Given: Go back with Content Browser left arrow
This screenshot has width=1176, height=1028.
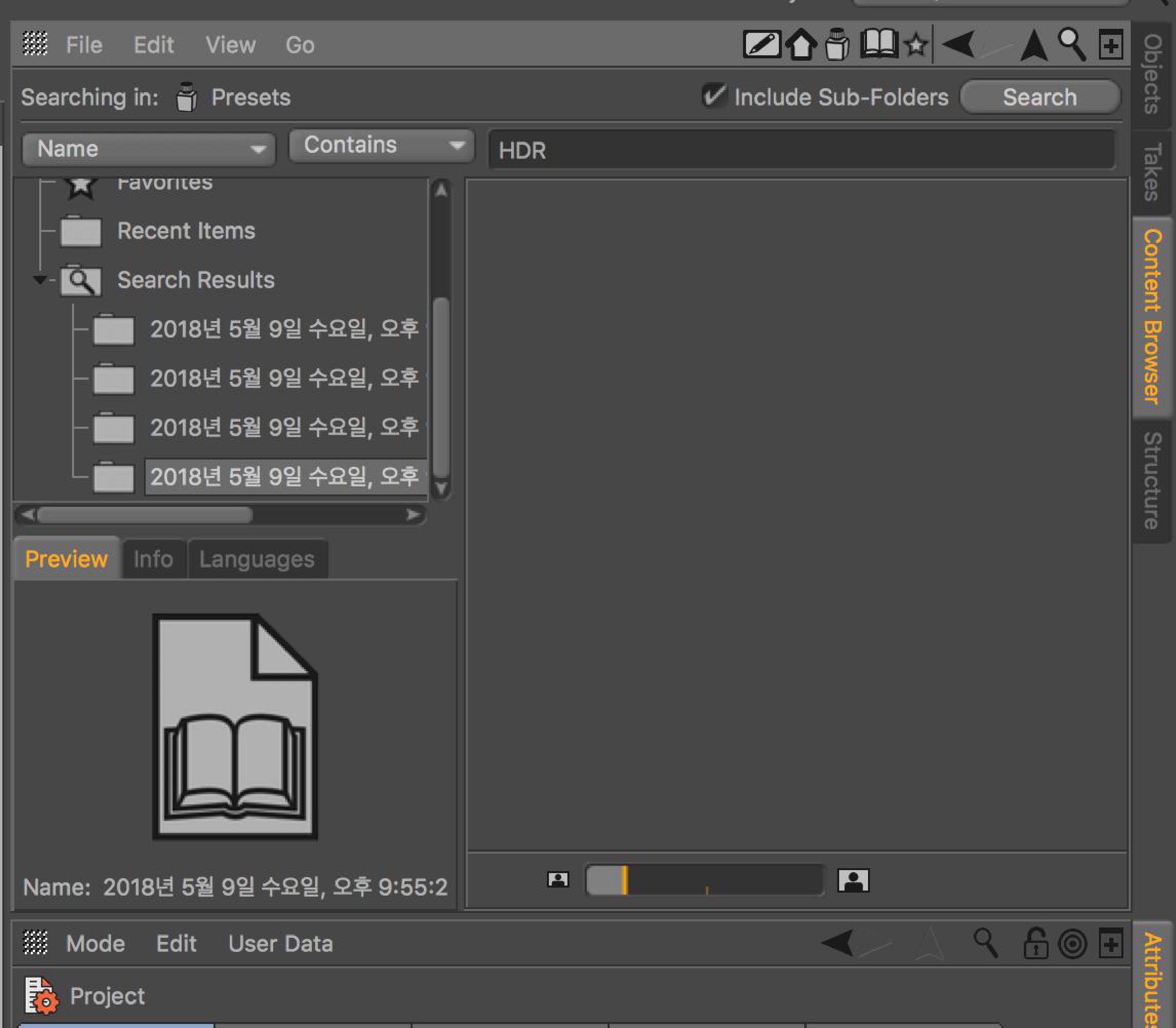Looking at the screenshot, I should pyautogui.click(x=958, y=44).
